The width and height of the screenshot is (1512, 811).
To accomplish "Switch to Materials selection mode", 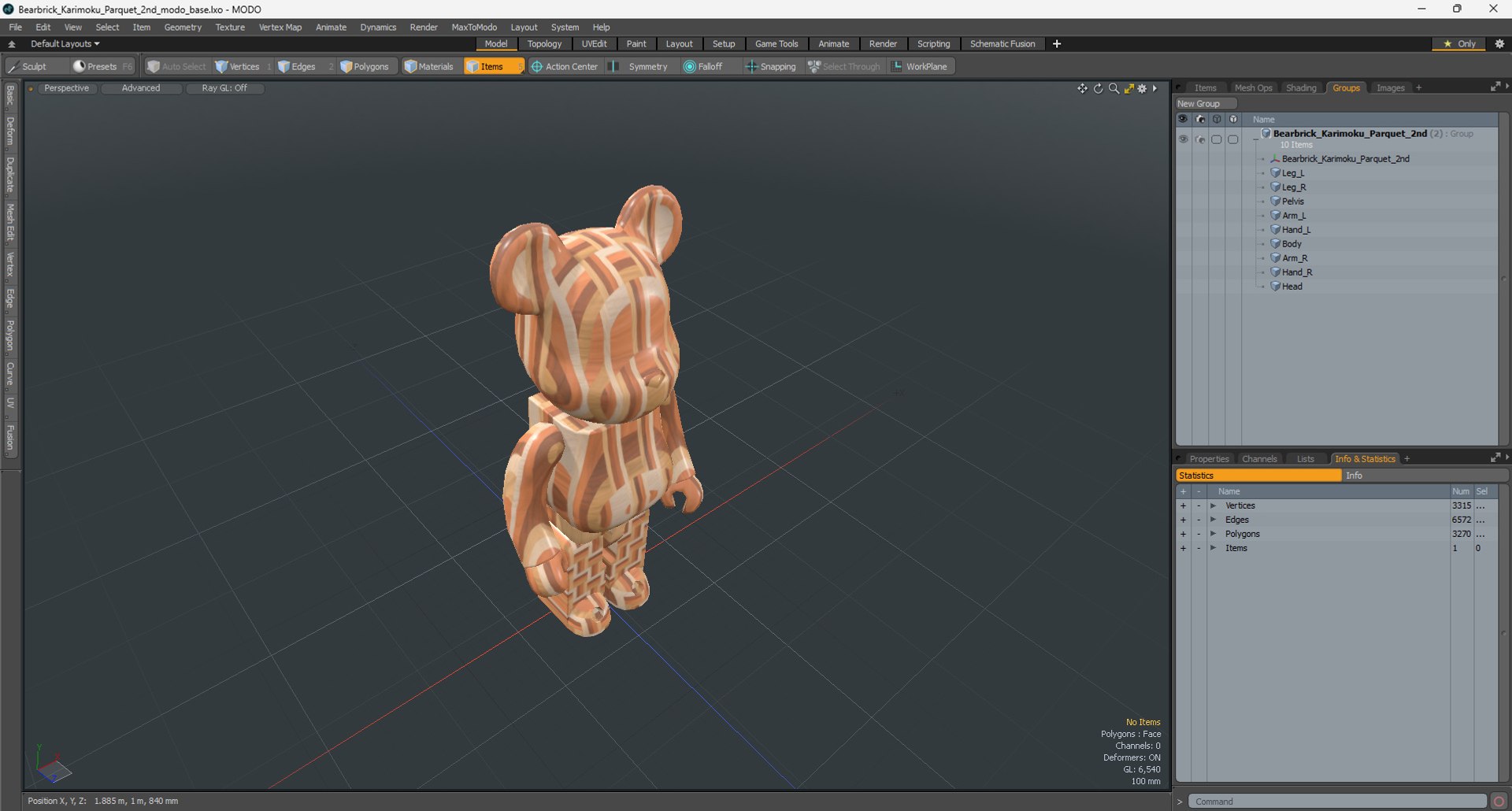I will click(429, 66).
